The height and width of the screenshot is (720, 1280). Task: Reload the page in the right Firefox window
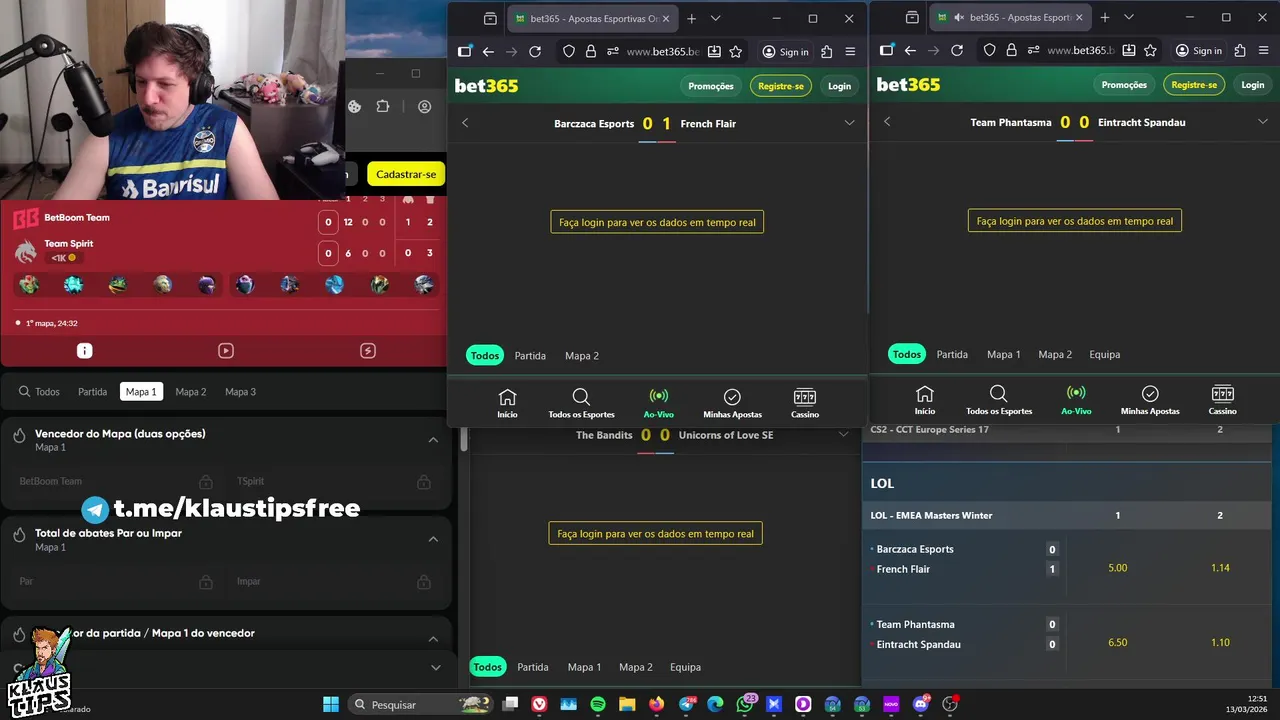(x=957, y=51)
